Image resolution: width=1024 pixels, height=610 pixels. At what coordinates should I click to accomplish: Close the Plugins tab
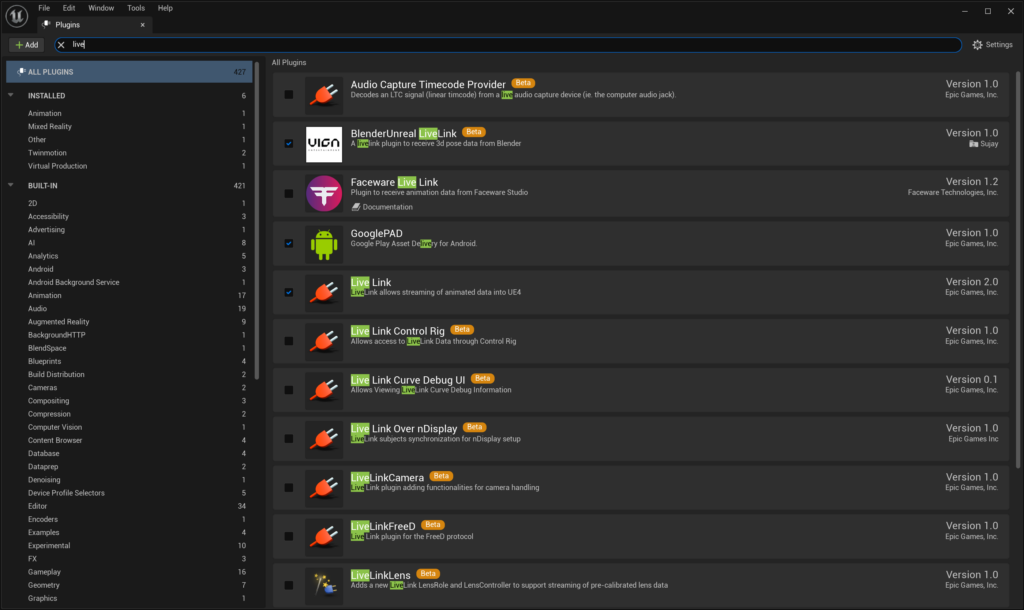[x=142, y=25]
